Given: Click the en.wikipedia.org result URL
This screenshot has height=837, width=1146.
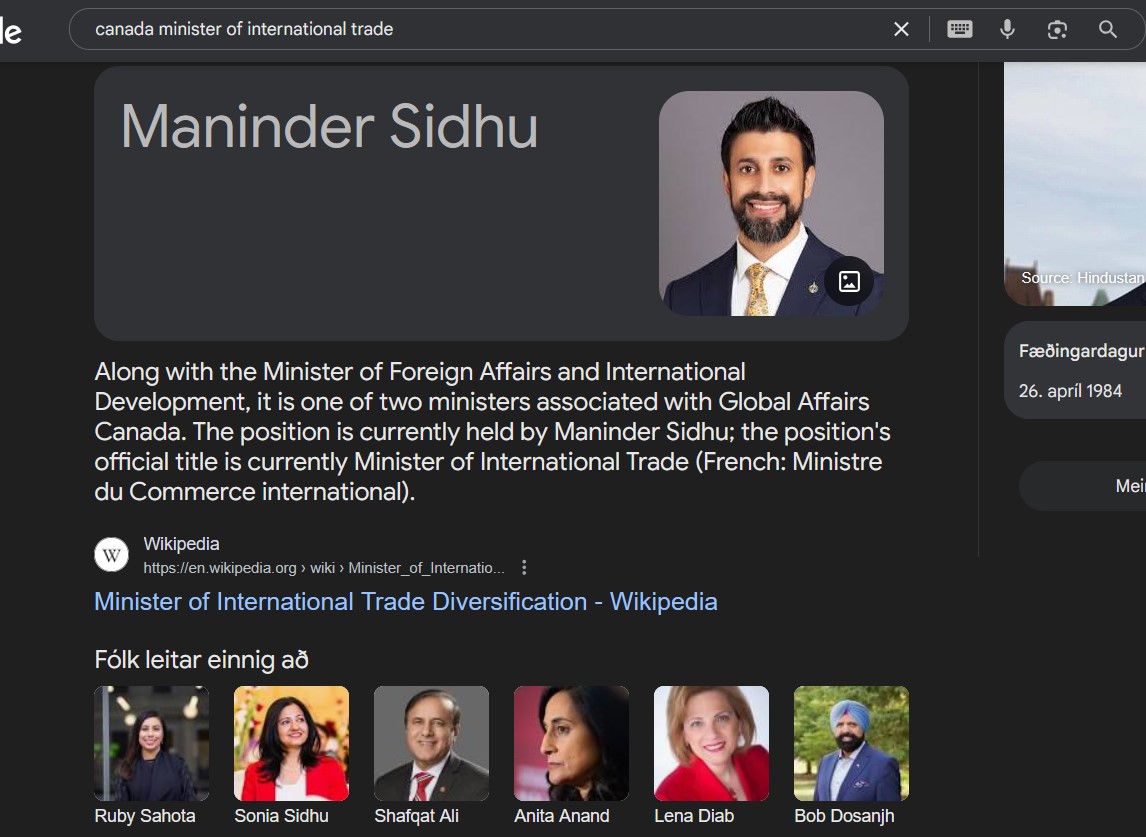Looking at the screenshot, I should coord(324,568).
